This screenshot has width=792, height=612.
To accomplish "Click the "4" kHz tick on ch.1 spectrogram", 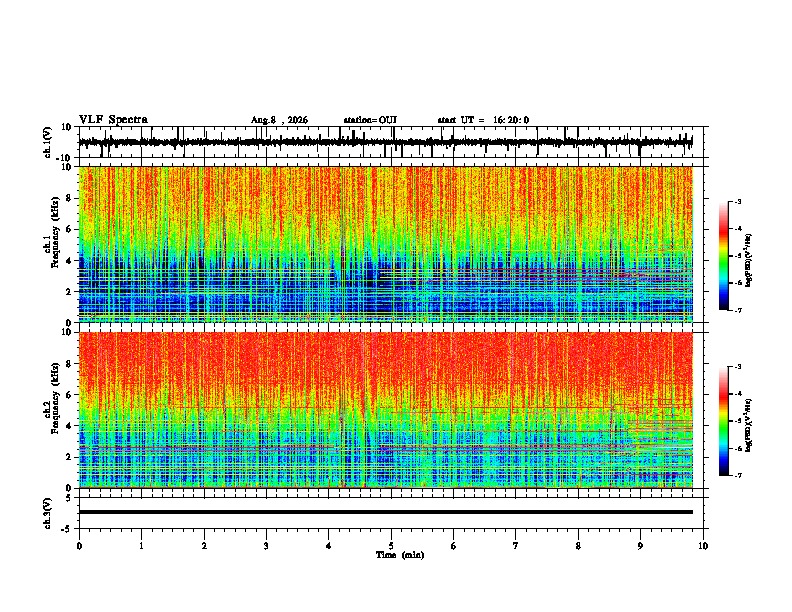I will 69,261.
